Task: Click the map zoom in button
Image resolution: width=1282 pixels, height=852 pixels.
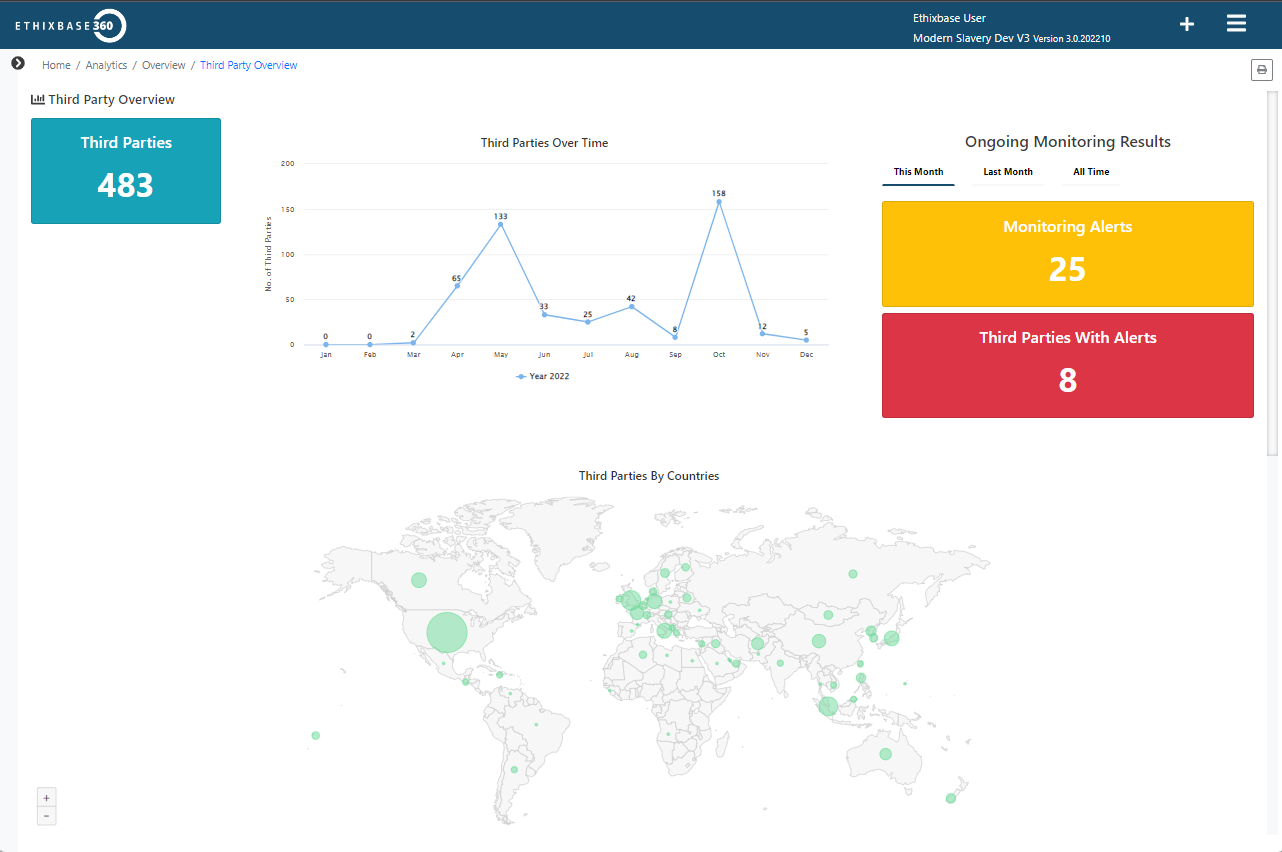Action: point(47,798)
